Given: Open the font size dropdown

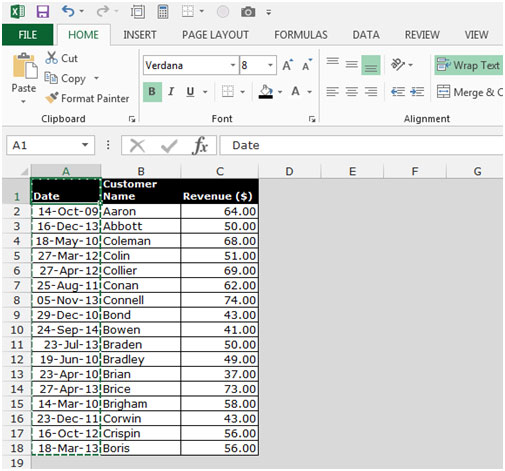Looking at the screenshot, I should 270,65.
